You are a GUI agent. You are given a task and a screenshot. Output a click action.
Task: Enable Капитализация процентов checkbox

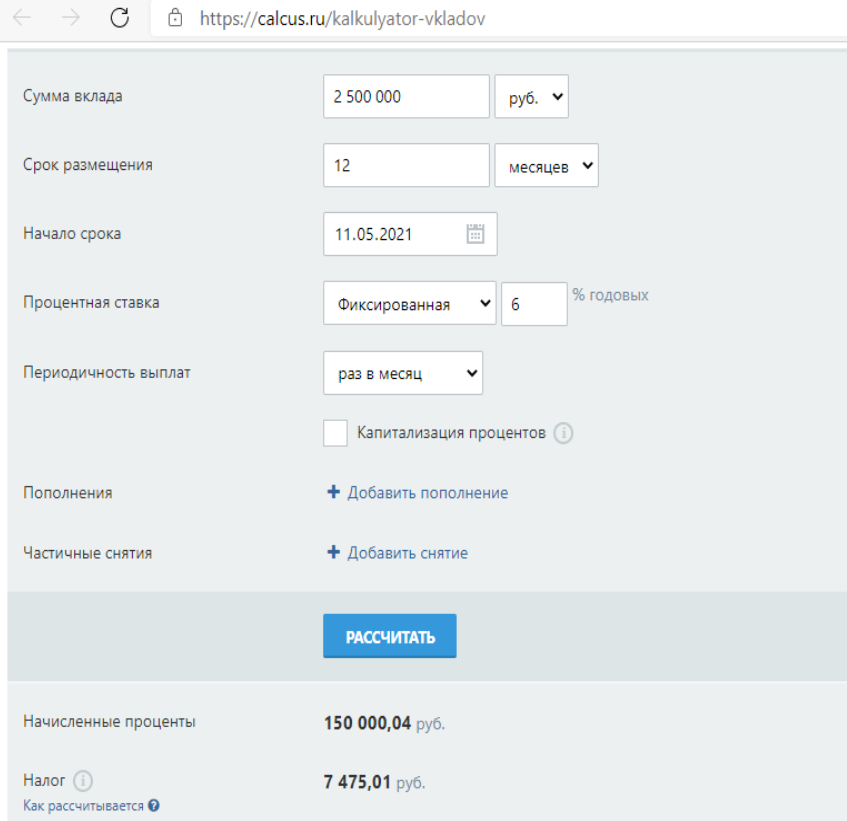point(335,433)
